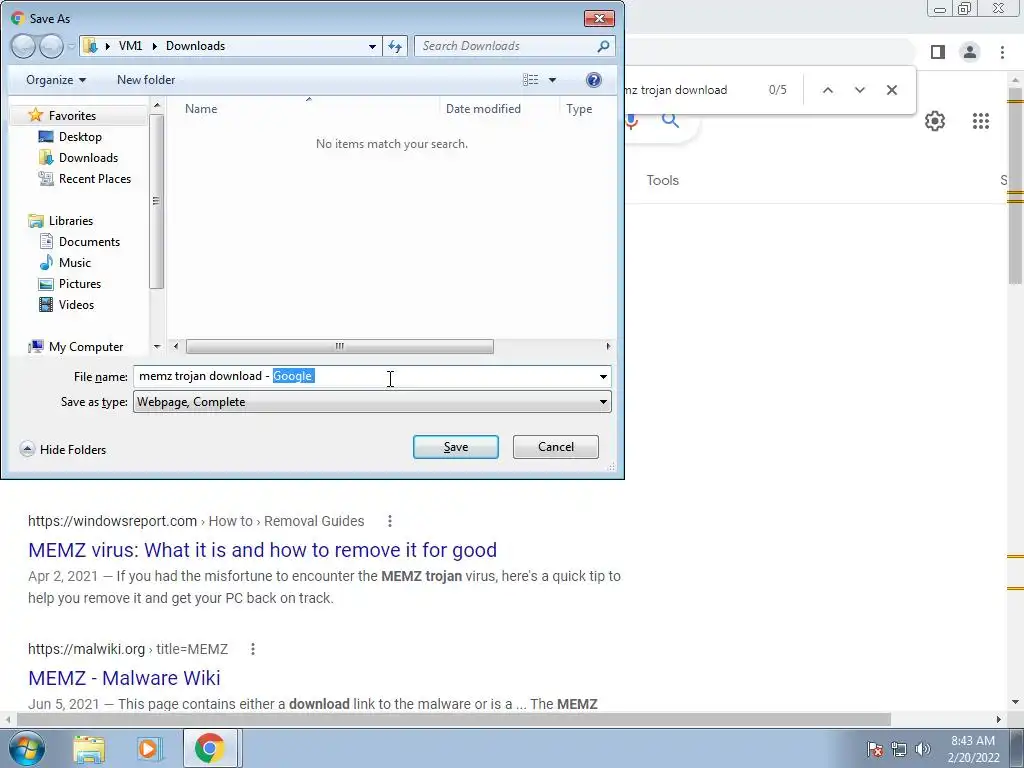Image resolution: width=1024 pixels, height=768 pixels.
Task: Open the Save as type combo box
Action: point(372,402)
